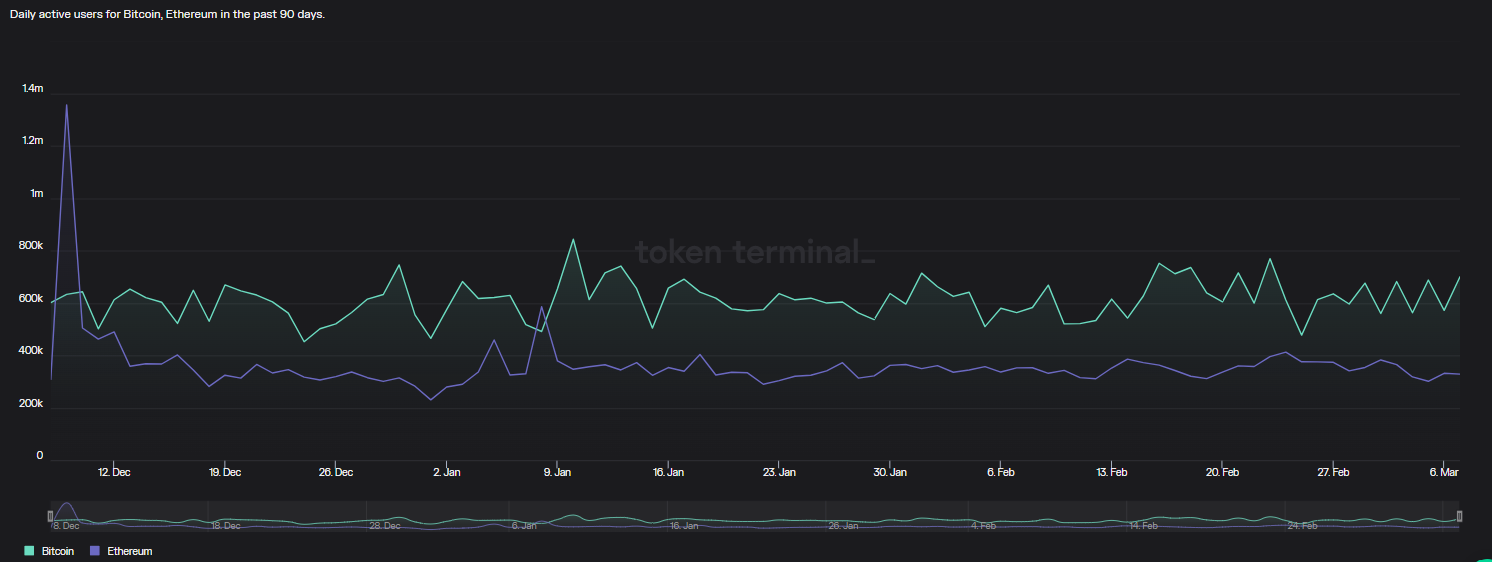Click the token terminal watermark logo
Image resolution: width=1492 pixels, height=562 pixels.
pyautogui.click(x=755, y=252)
